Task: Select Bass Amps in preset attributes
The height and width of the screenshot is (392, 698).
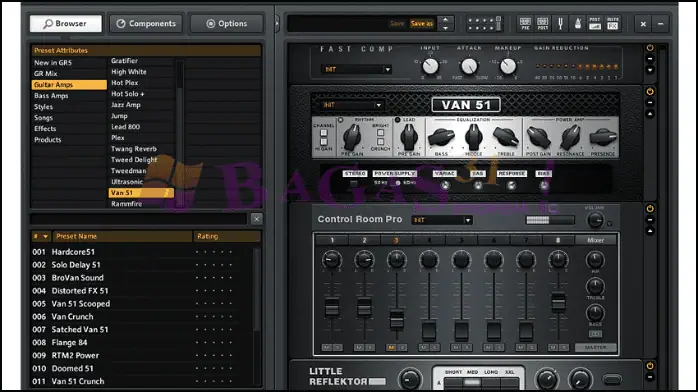Action: [51, 96]
